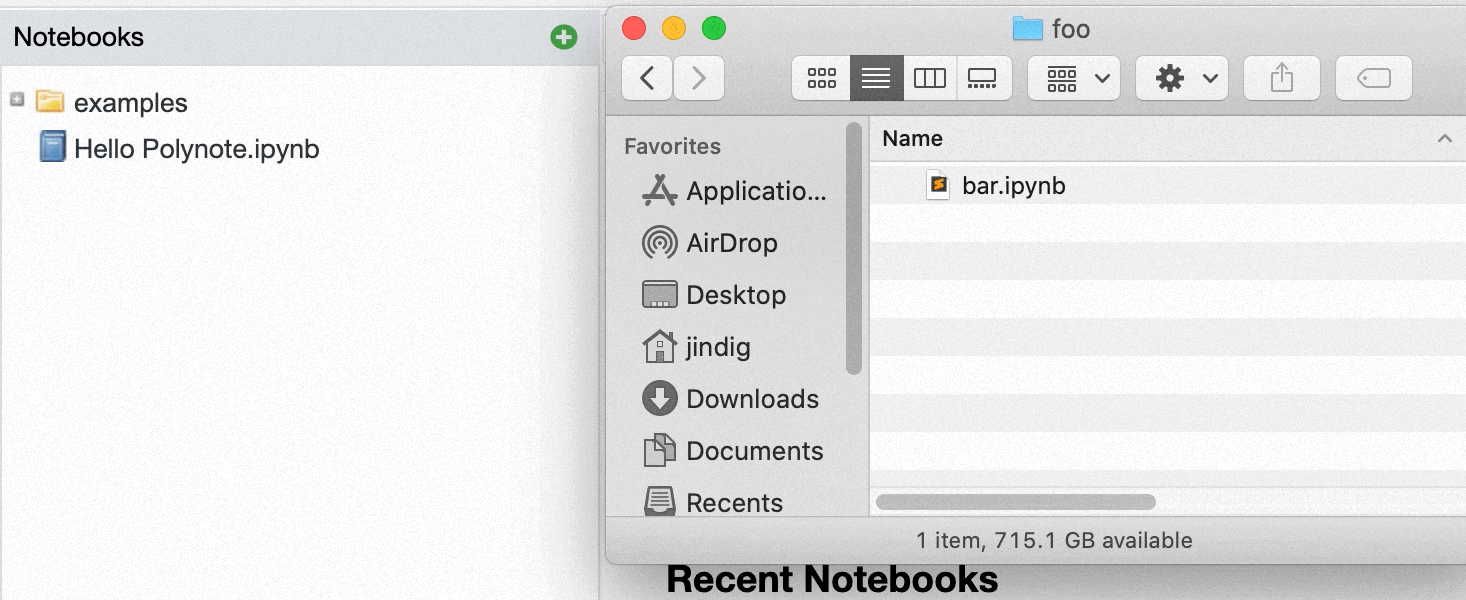Create a new notebook with the green plus
The image size is (1466, 600).
[x=564, y=36]
